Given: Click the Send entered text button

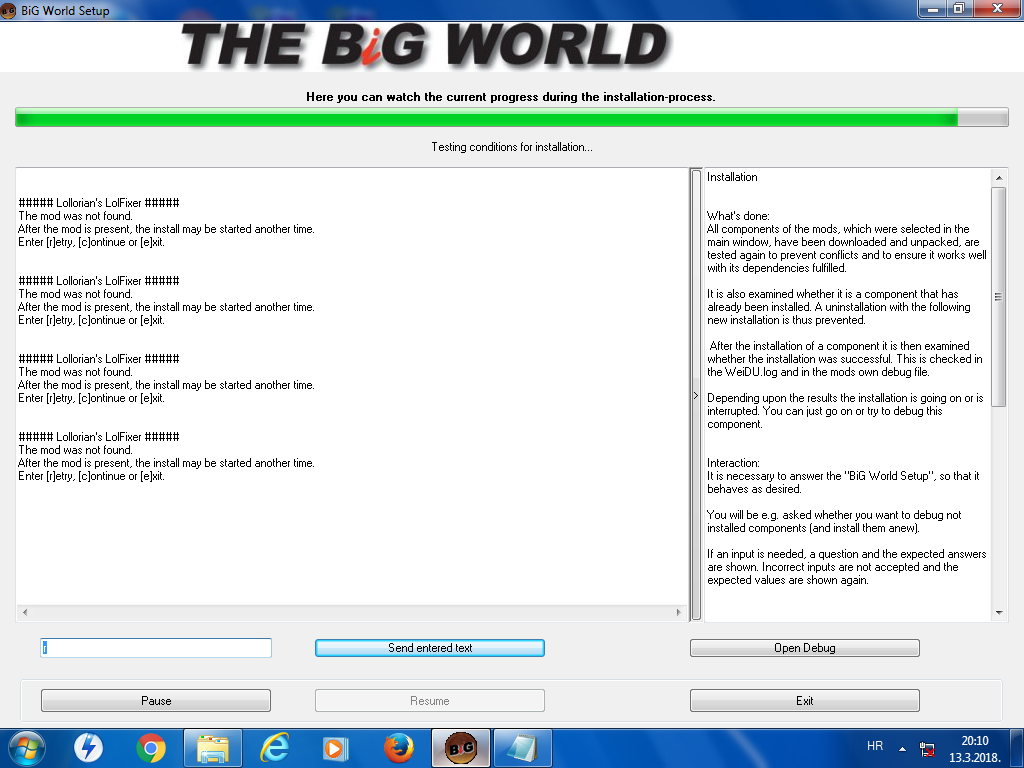Looking at the screenshot, I should pos(430,648).
